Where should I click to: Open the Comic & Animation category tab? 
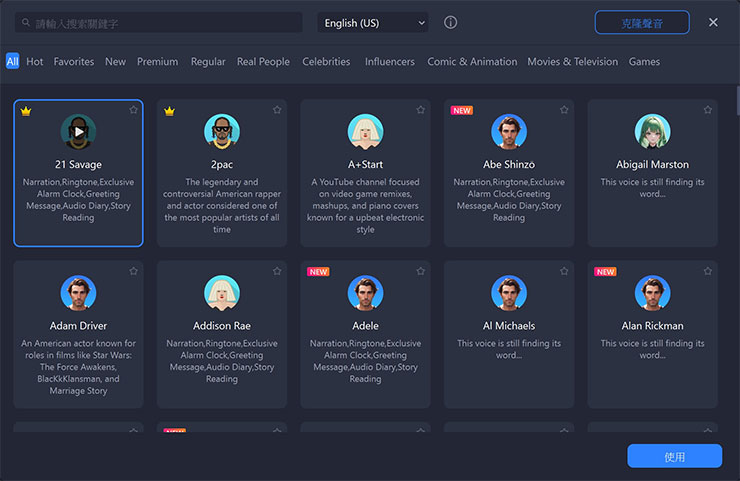(x=472, y=62)
